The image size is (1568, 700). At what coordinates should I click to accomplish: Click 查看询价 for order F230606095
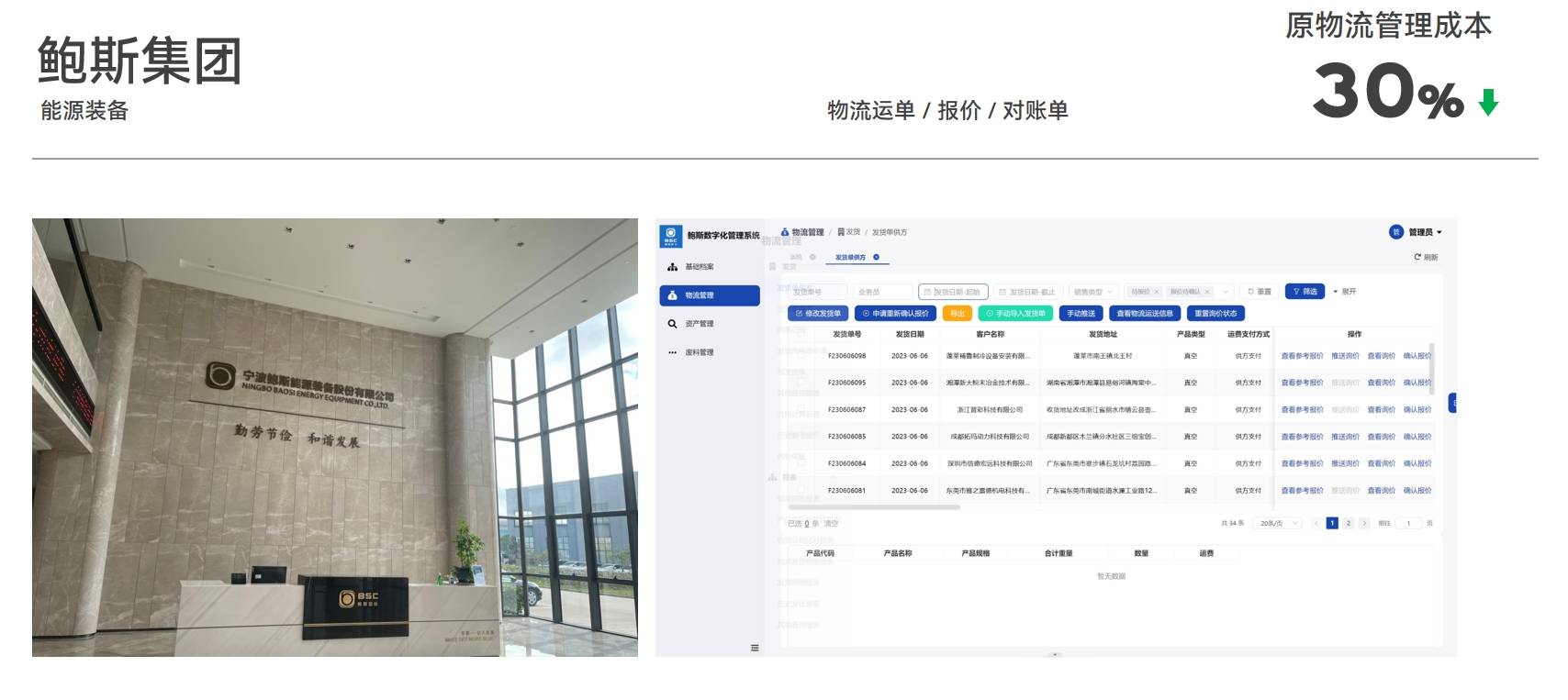click(1381, 383)
